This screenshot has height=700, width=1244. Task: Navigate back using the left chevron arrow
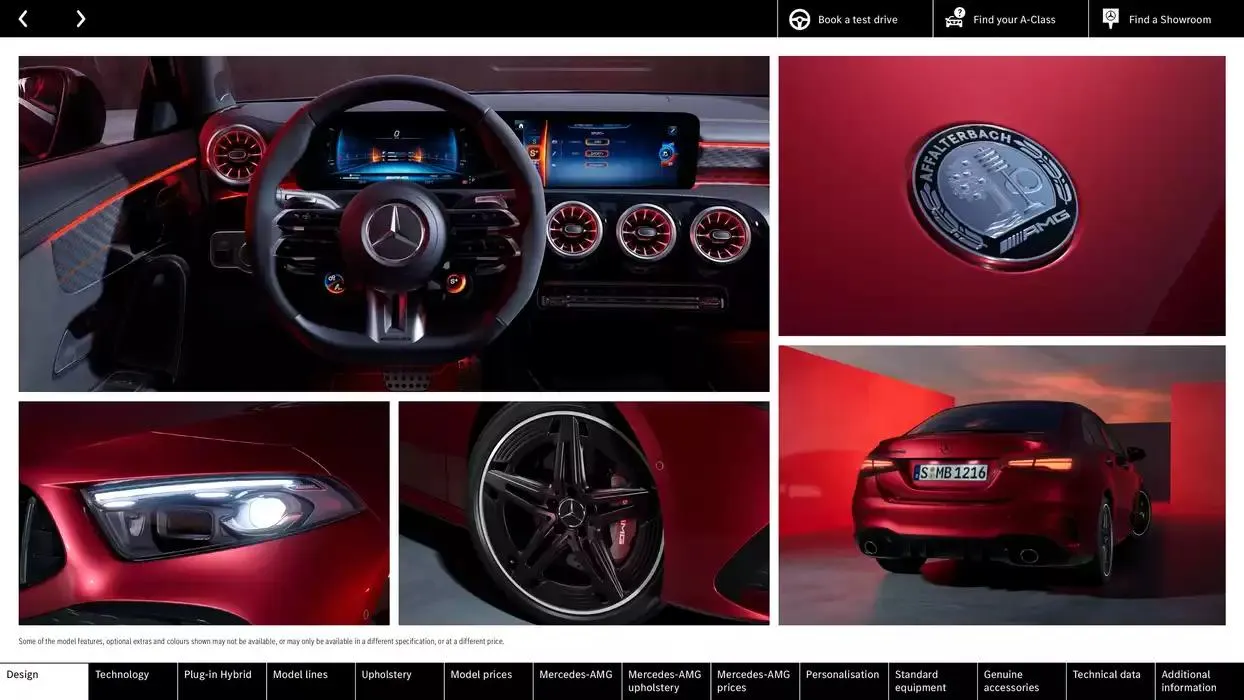[x=22, y=18]
